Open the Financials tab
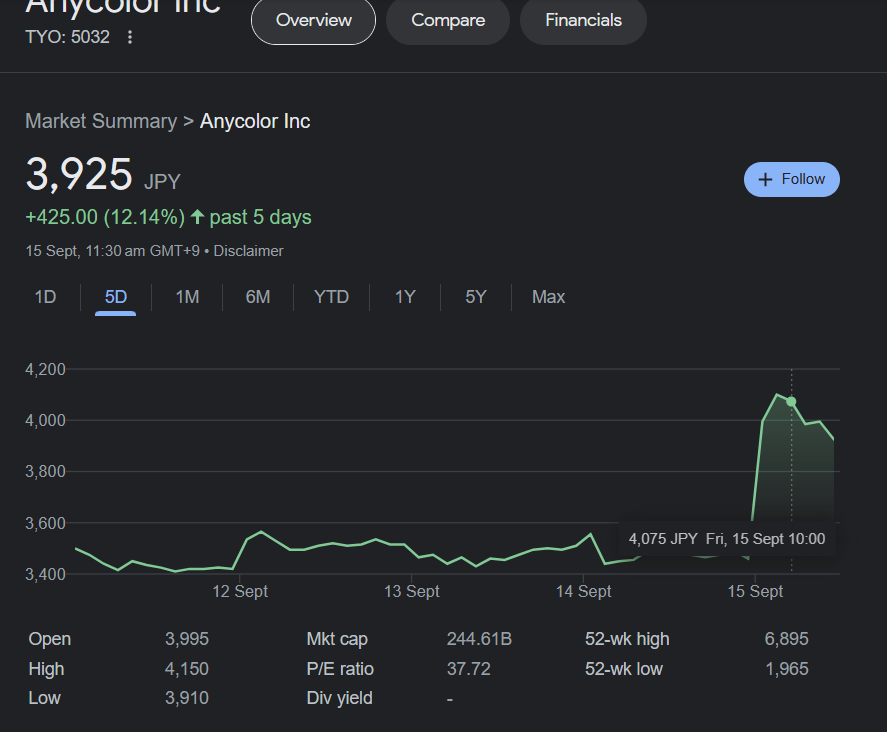This screenshot has height=732, width=887. click(x=583, y=20)
